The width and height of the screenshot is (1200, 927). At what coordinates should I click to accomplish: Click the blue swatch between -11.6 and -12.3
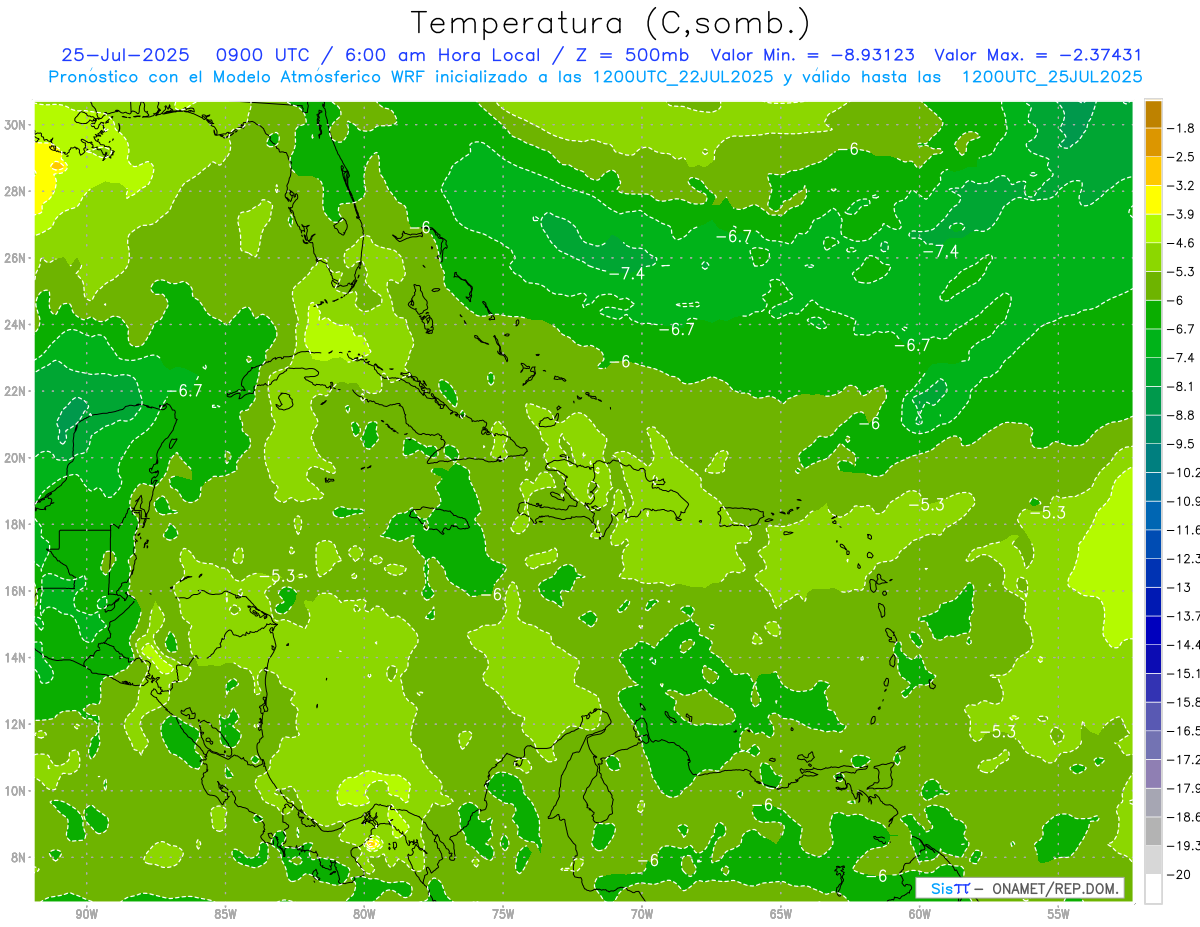click(1153, 544)
